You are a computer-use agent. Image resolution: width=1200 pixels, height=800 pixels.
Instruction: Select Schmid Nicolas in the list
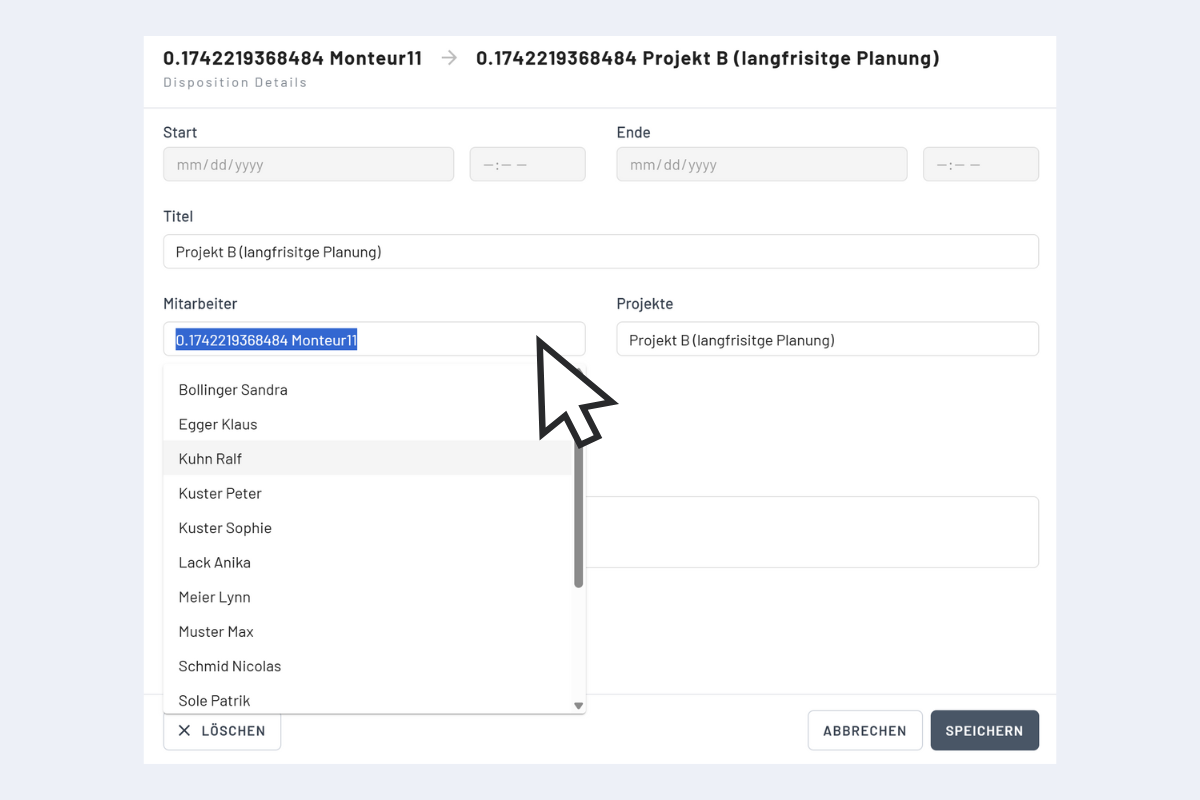coord(229,666)
